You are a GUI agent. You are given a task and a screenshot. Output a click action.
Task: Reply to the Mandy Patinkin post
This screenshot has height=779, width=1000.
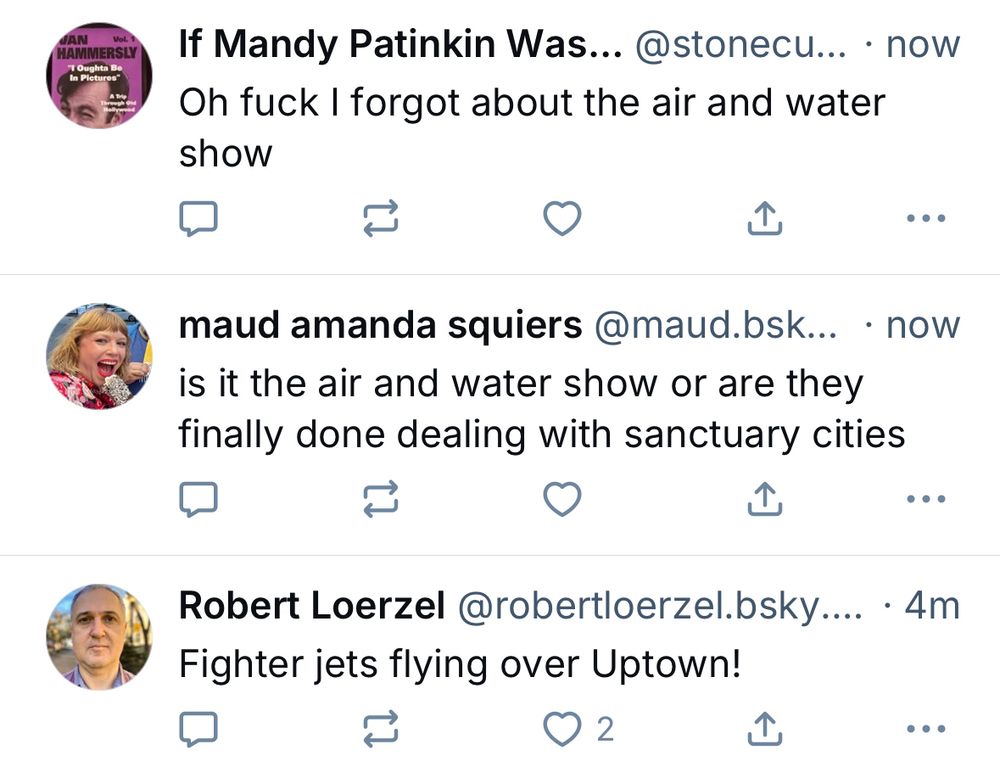(x=198, y=218)
